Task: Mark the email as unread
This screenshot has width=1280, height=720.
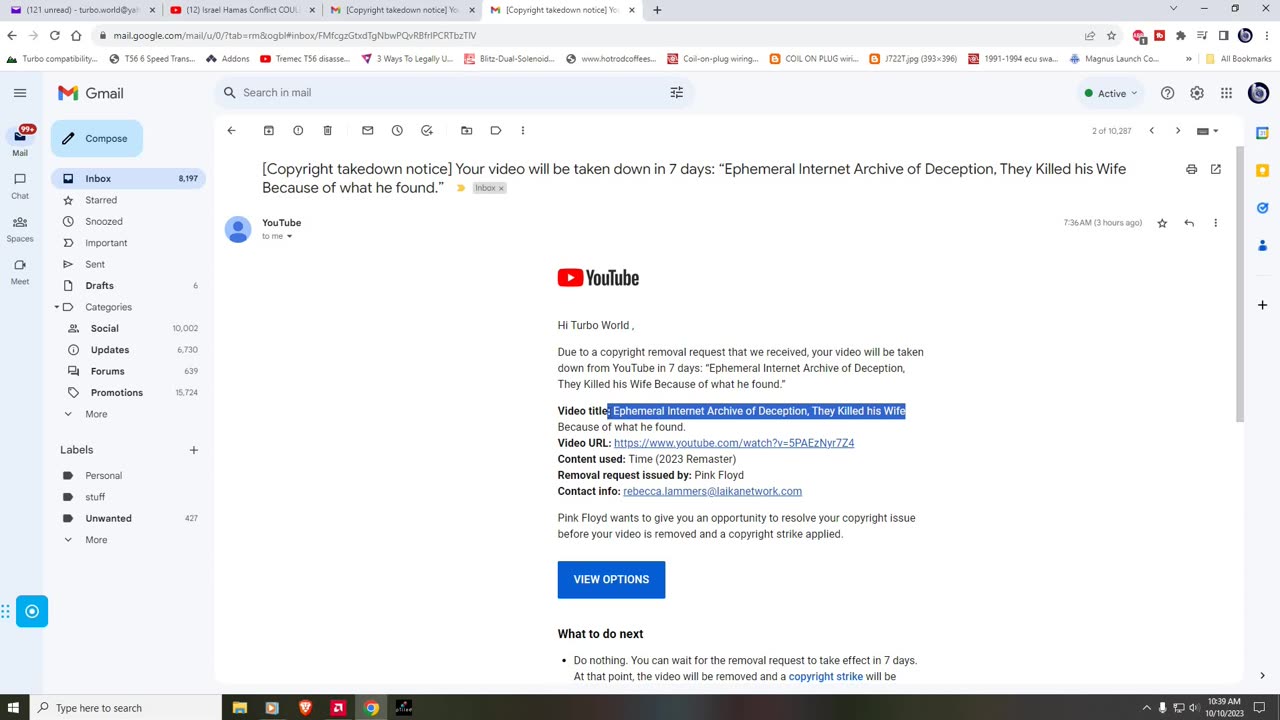Action: [368, 131]
